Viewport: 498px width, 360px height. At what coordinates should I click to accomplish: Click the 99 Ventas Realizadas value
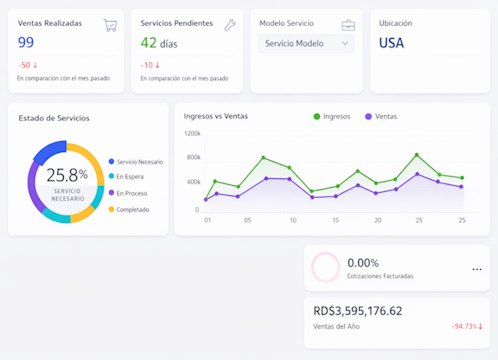tap(26, 43)
